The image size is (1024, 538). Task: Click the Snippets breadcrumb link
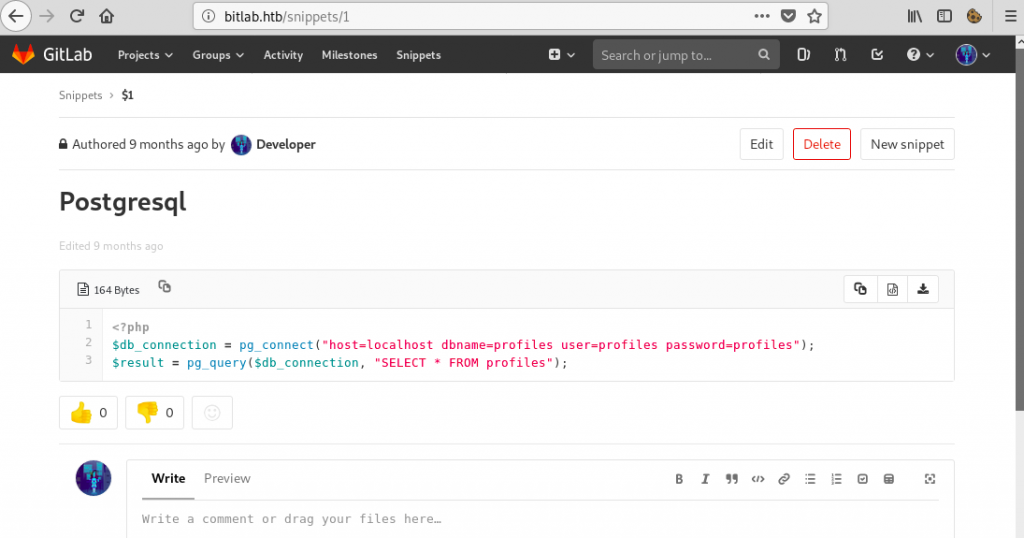tap(80, 95)
